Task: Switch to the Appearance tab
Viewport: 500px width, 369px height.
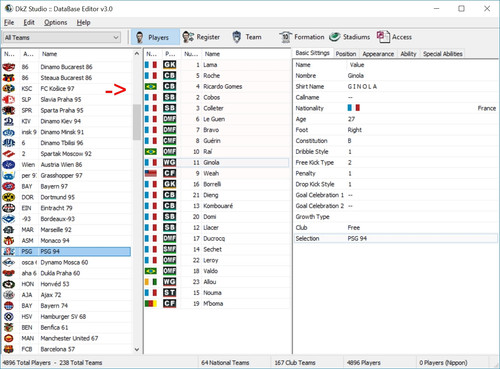Action: pyautogui.click(x=378, y=54)
